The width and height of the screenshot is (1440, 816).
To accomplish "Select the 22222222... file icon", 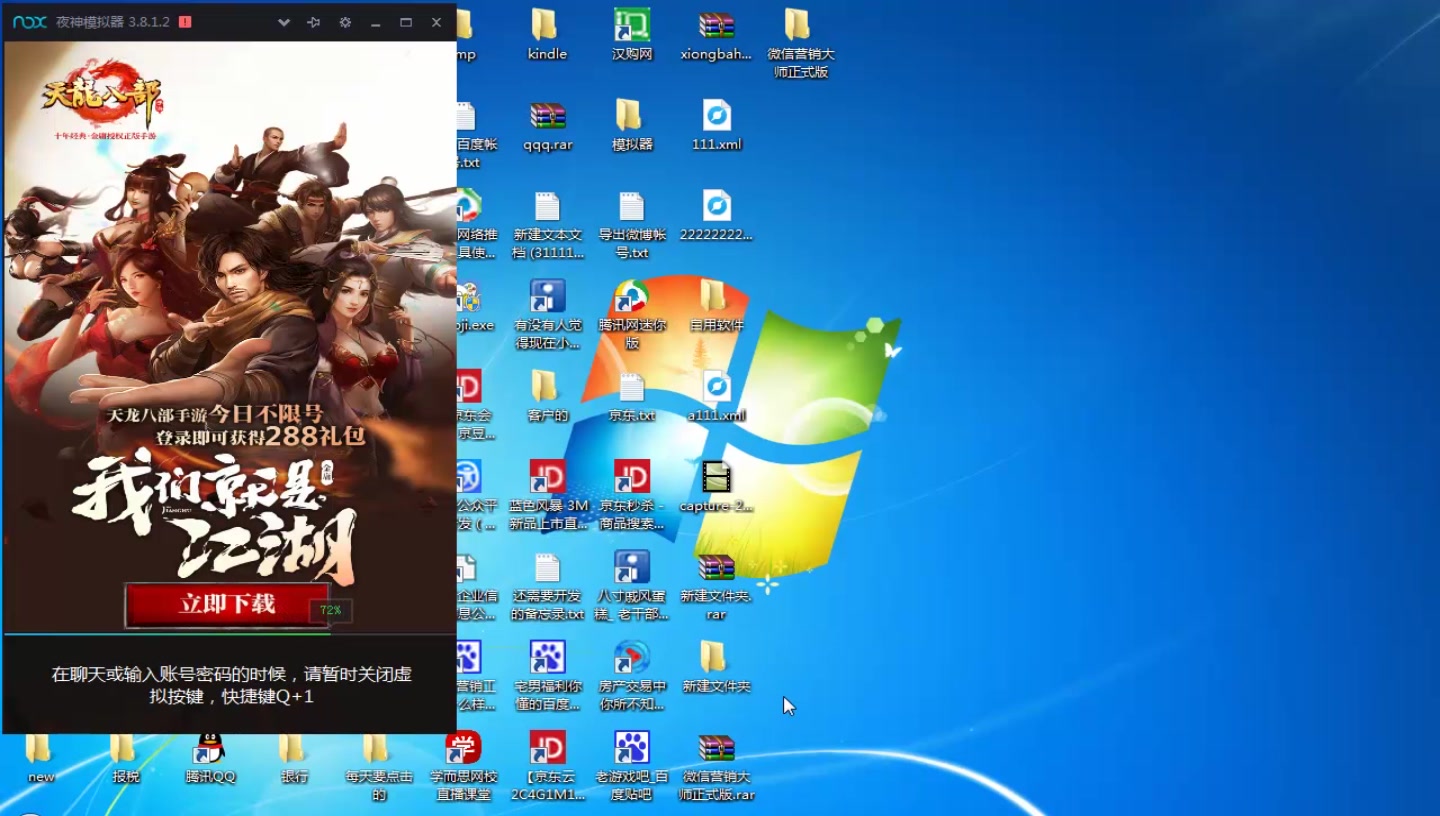I will click(x=716, y=216).
